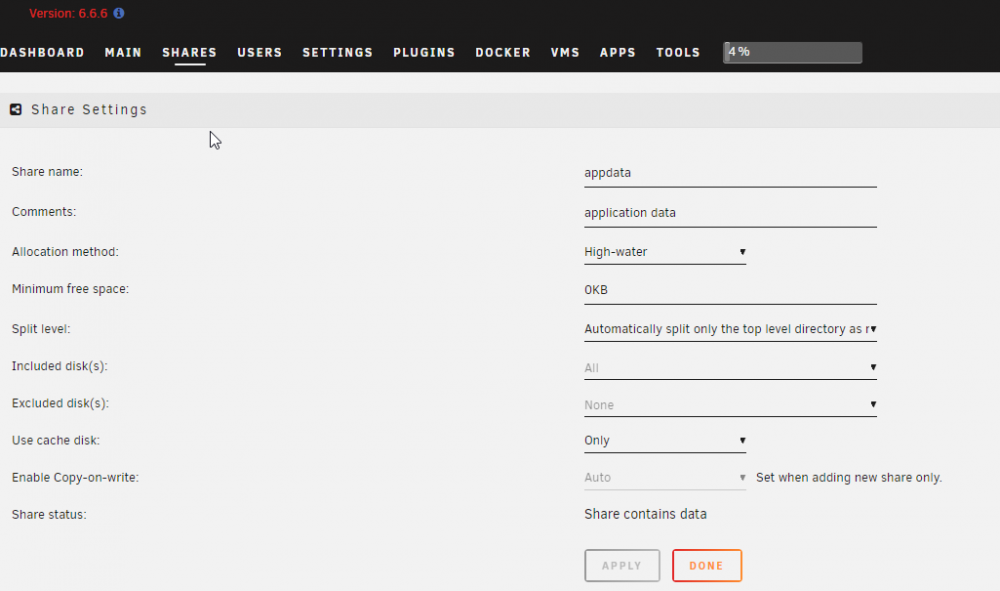Click the Set when adding new share only note
This screenshot has width=1000, height=591.
(x=849, y=478)
